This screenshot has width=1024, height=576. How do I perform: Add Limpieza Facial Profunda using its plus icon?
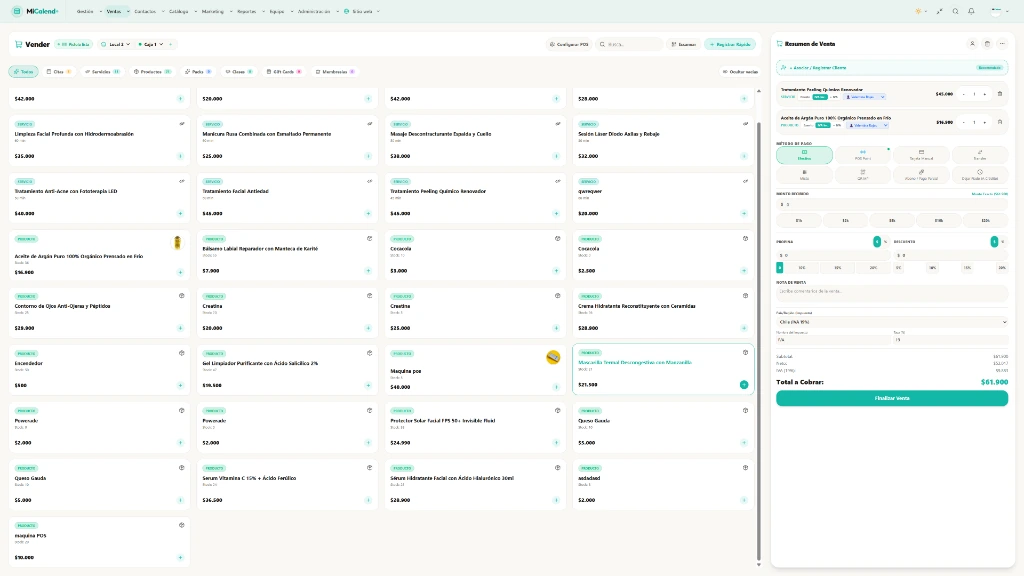click(180, 156)
